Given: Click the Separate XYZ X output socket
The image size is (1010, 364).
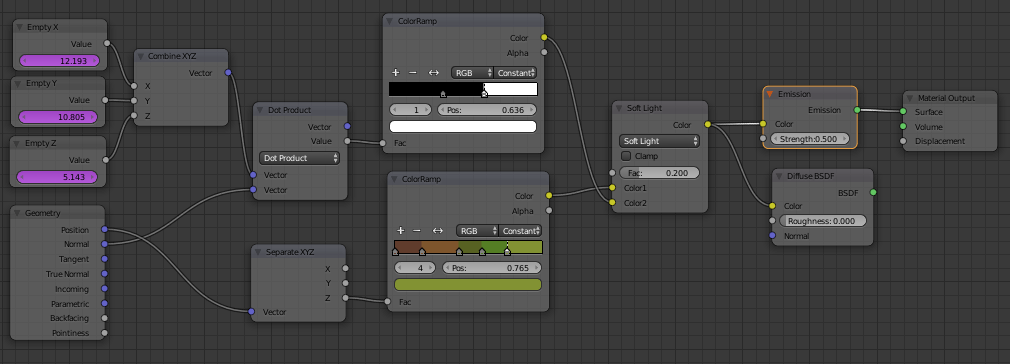Looking at the screenshot, I should 345,268.
